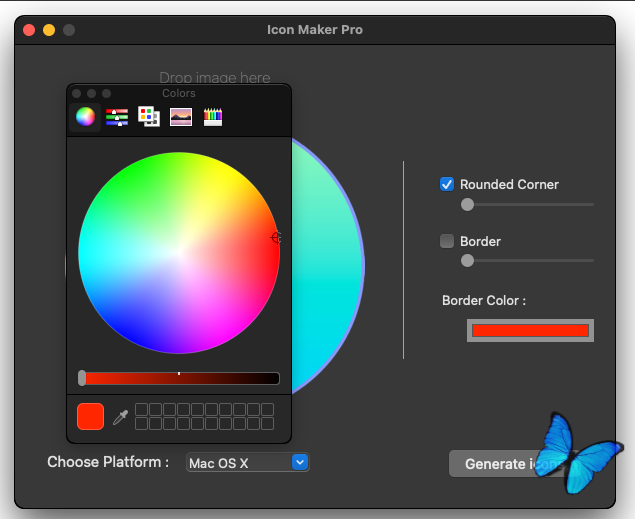The height and width of the screenshot is (519, 635).
Task: Click the brightness slider handle in Colors
Action: 82,378
